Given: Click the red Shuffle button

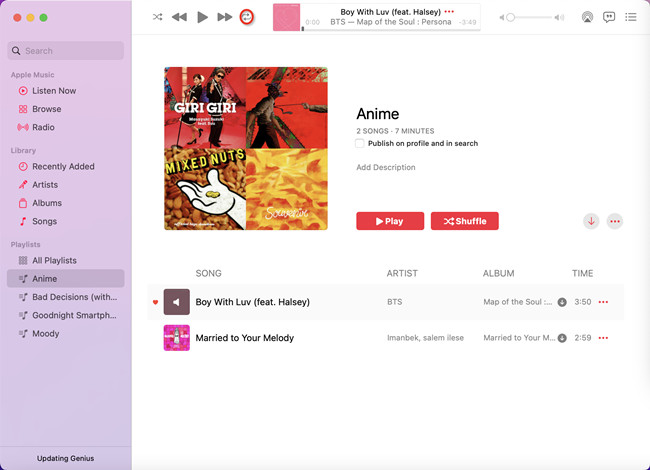Looking at the screenshot, I should pos(465,221).
